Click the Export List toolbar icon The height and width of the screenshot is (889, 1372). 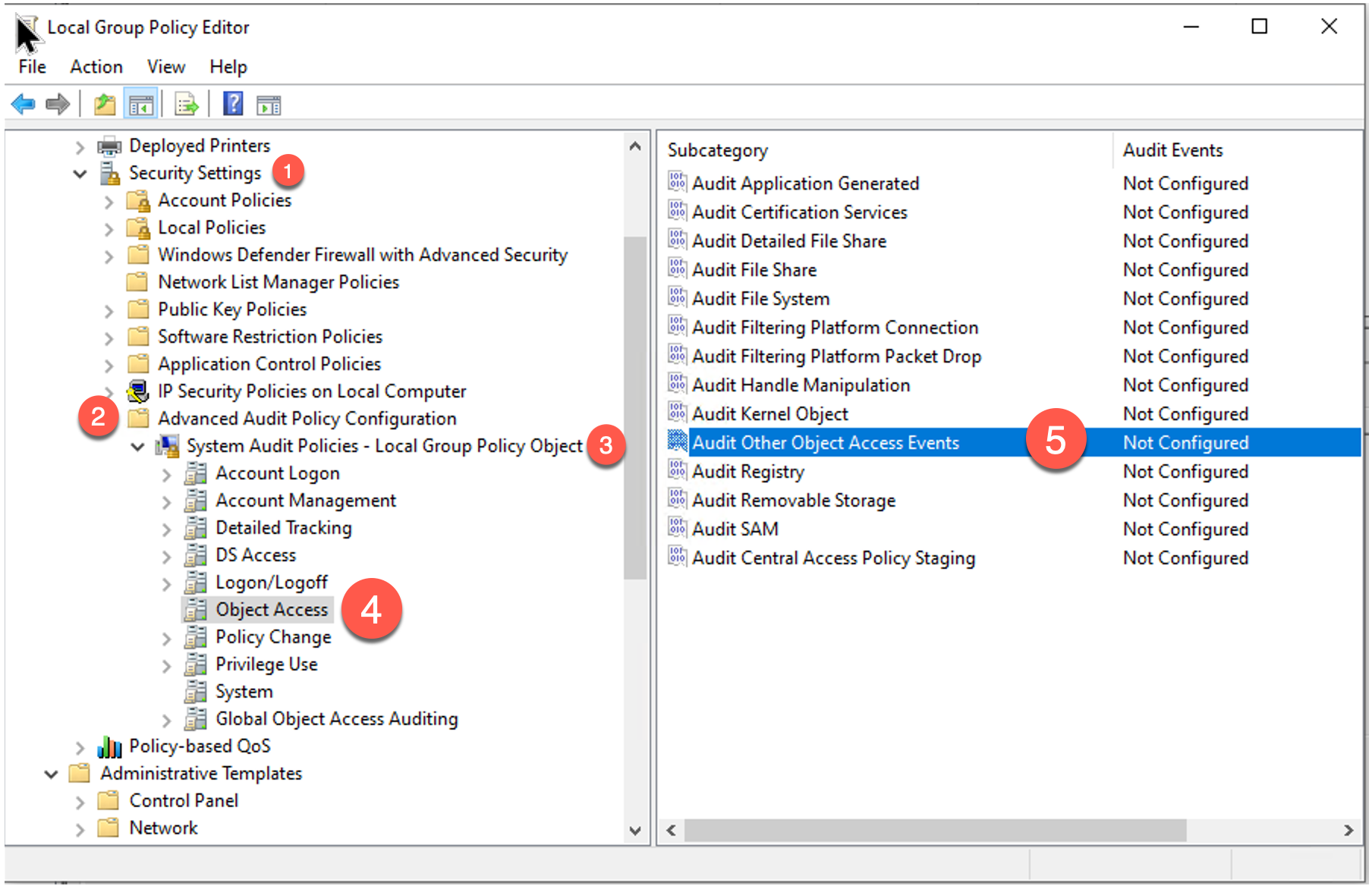pos(186,104)
